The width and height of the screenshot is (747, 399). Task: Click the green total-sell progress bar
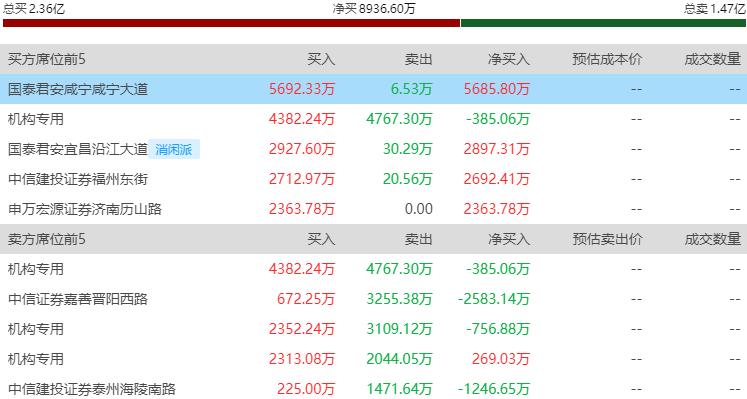[603, 23]
